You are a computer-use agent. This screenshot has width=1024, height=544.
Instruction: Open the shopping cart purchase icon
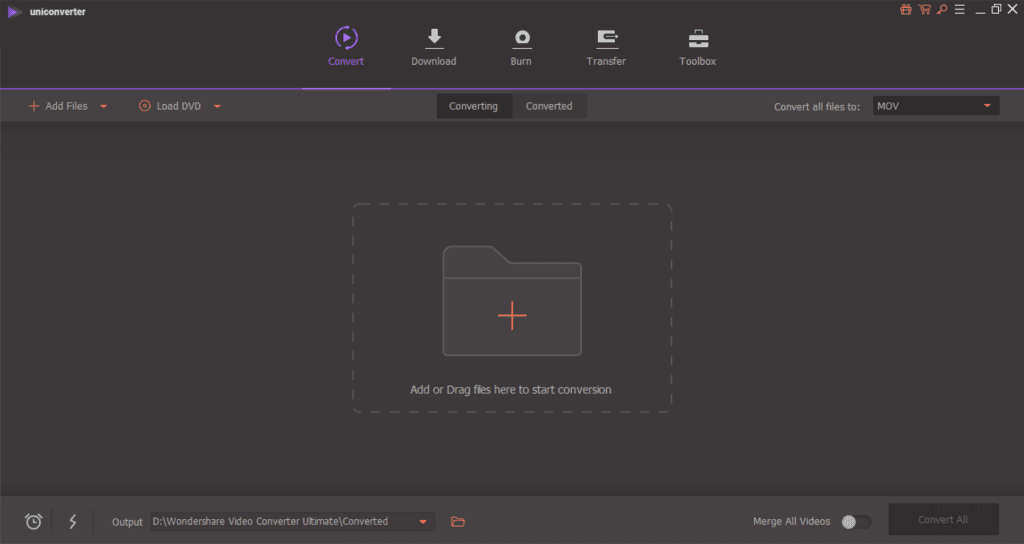point(924,10)
